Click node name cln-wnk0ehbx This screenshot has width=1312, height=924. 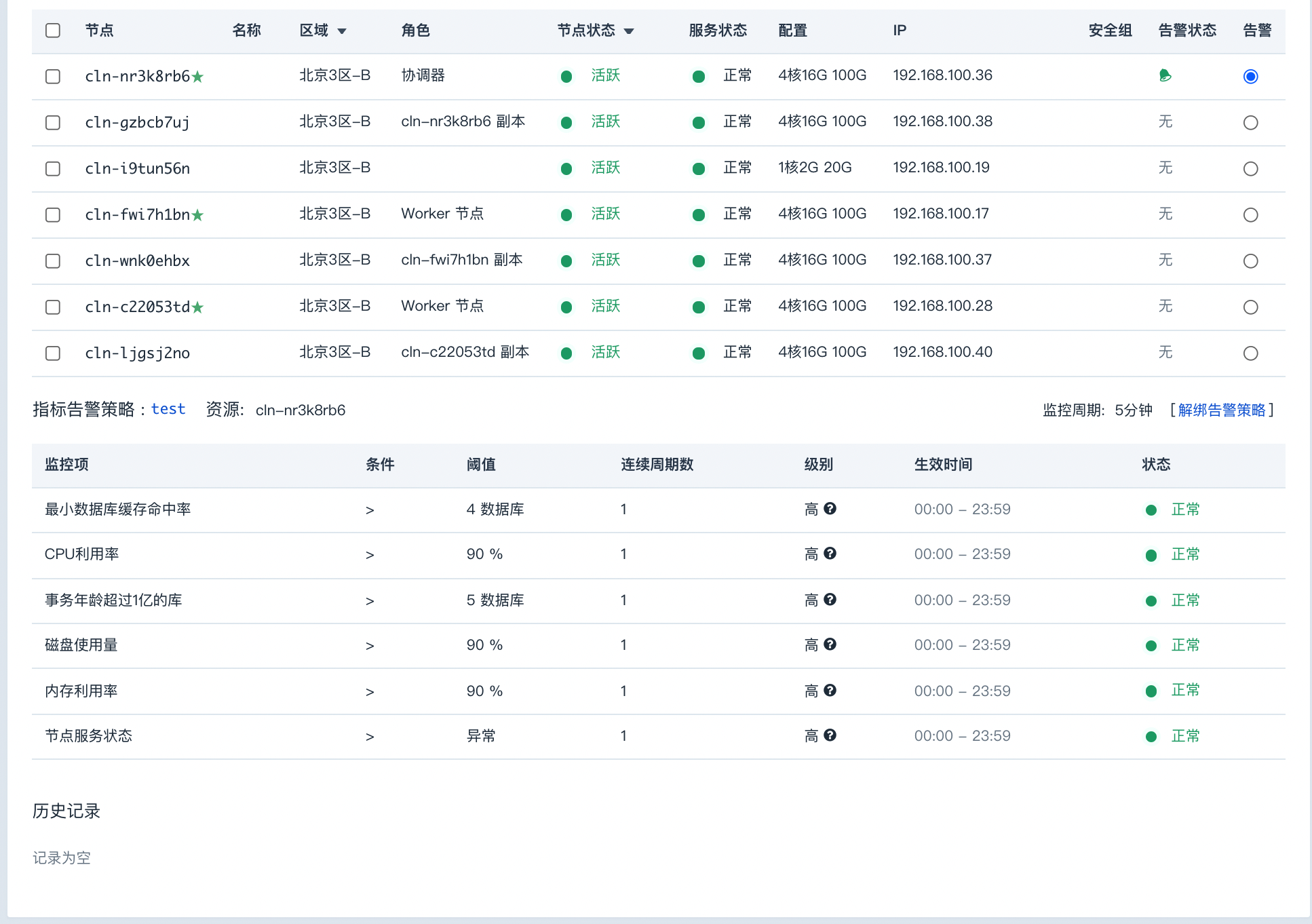[137, 261]
